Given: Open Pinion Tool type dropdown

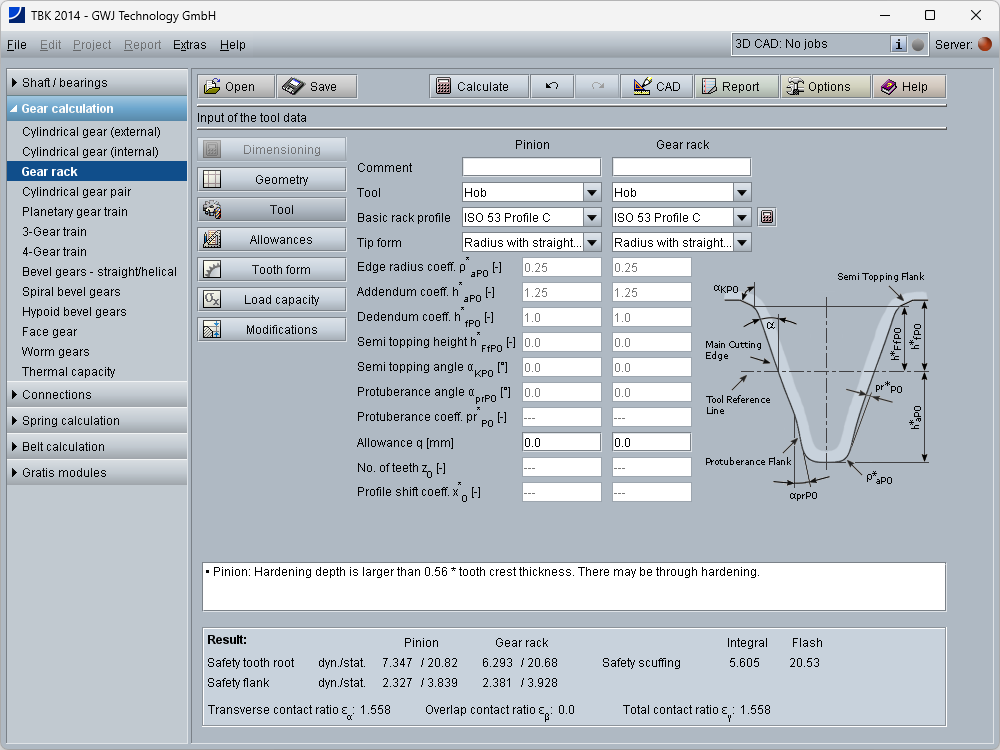Looking at the screenshot, I should pyautogui.click(x=592, y=193).
